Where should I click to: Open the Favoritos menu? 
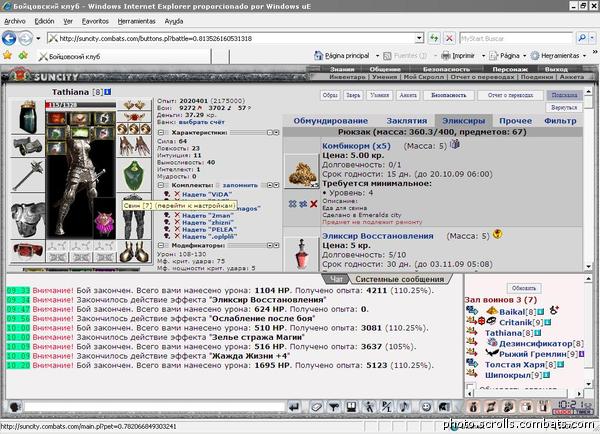[95, 21]
